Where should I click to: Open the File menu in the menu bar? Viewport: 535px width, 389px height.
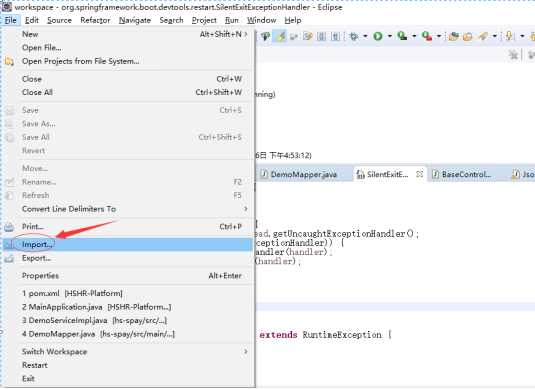click(x=11, y=20)
